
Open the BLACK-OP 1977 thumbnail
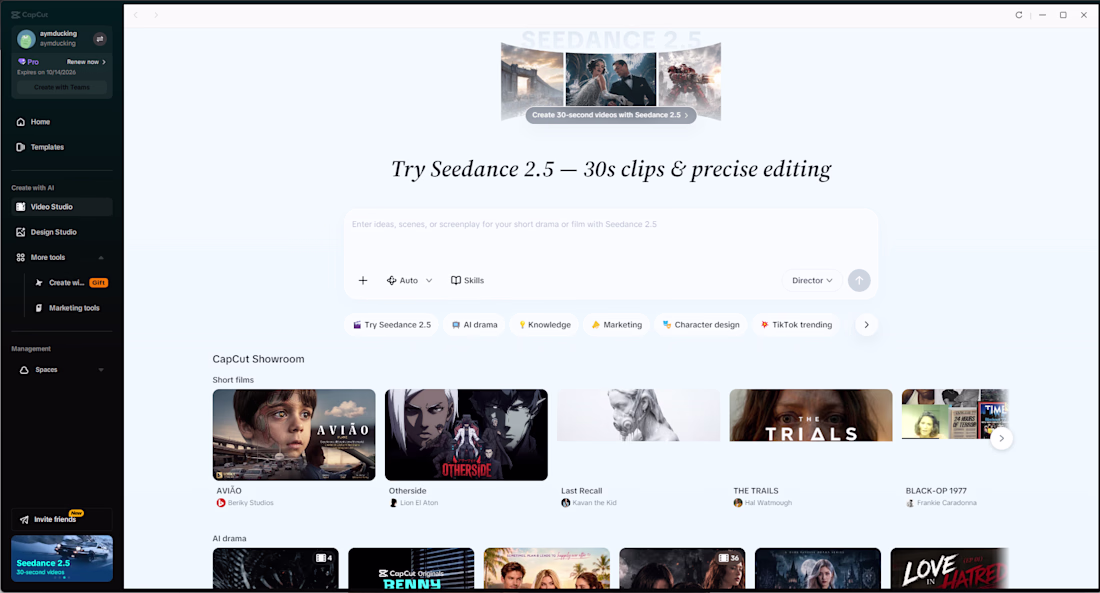tap(955, 415)
